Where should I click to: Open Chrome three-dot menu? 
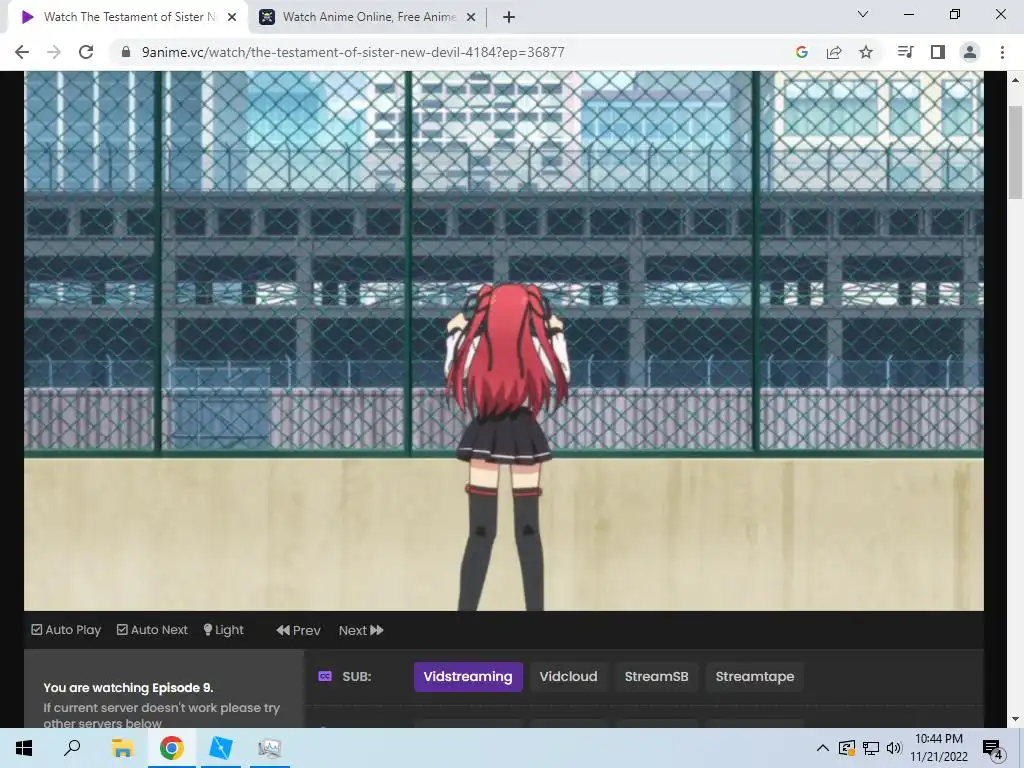[1002, 52]
